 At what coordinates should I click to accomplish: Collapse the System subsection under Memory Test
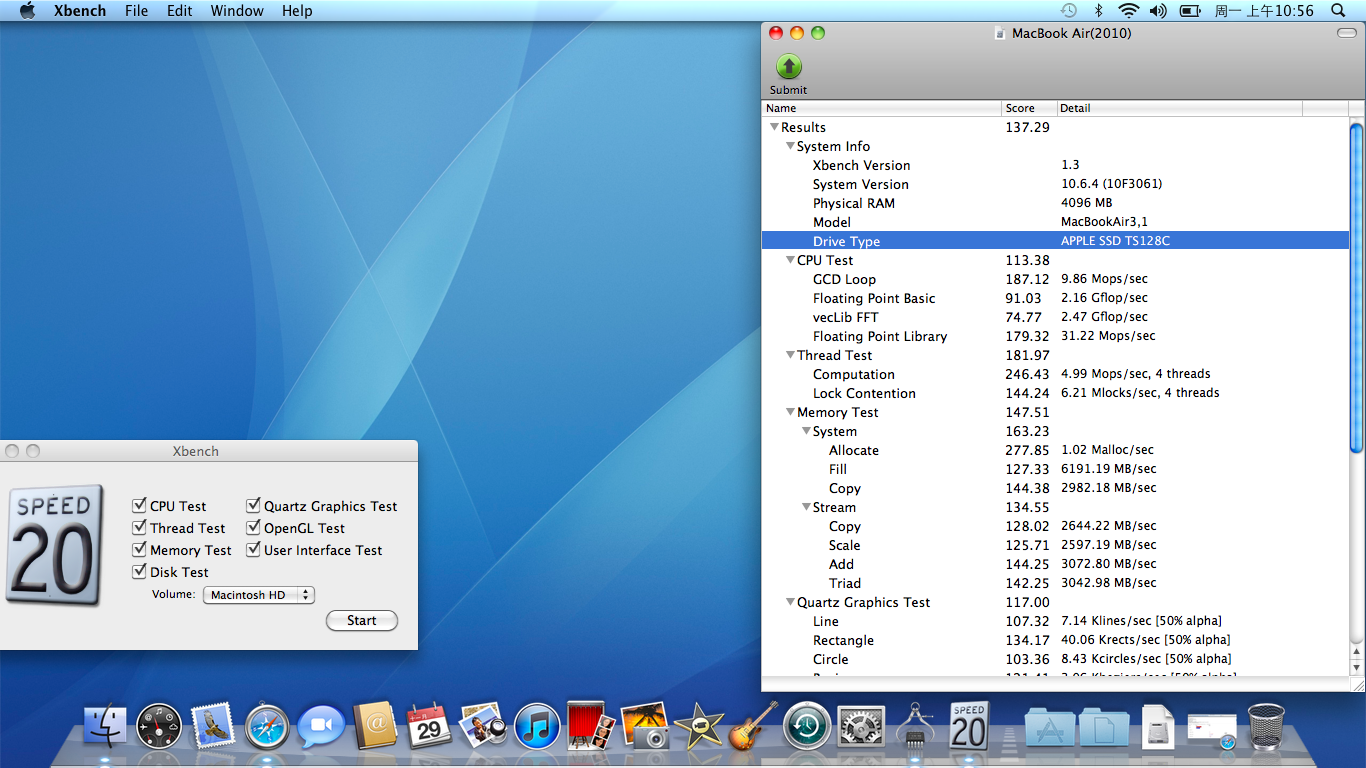806,431
